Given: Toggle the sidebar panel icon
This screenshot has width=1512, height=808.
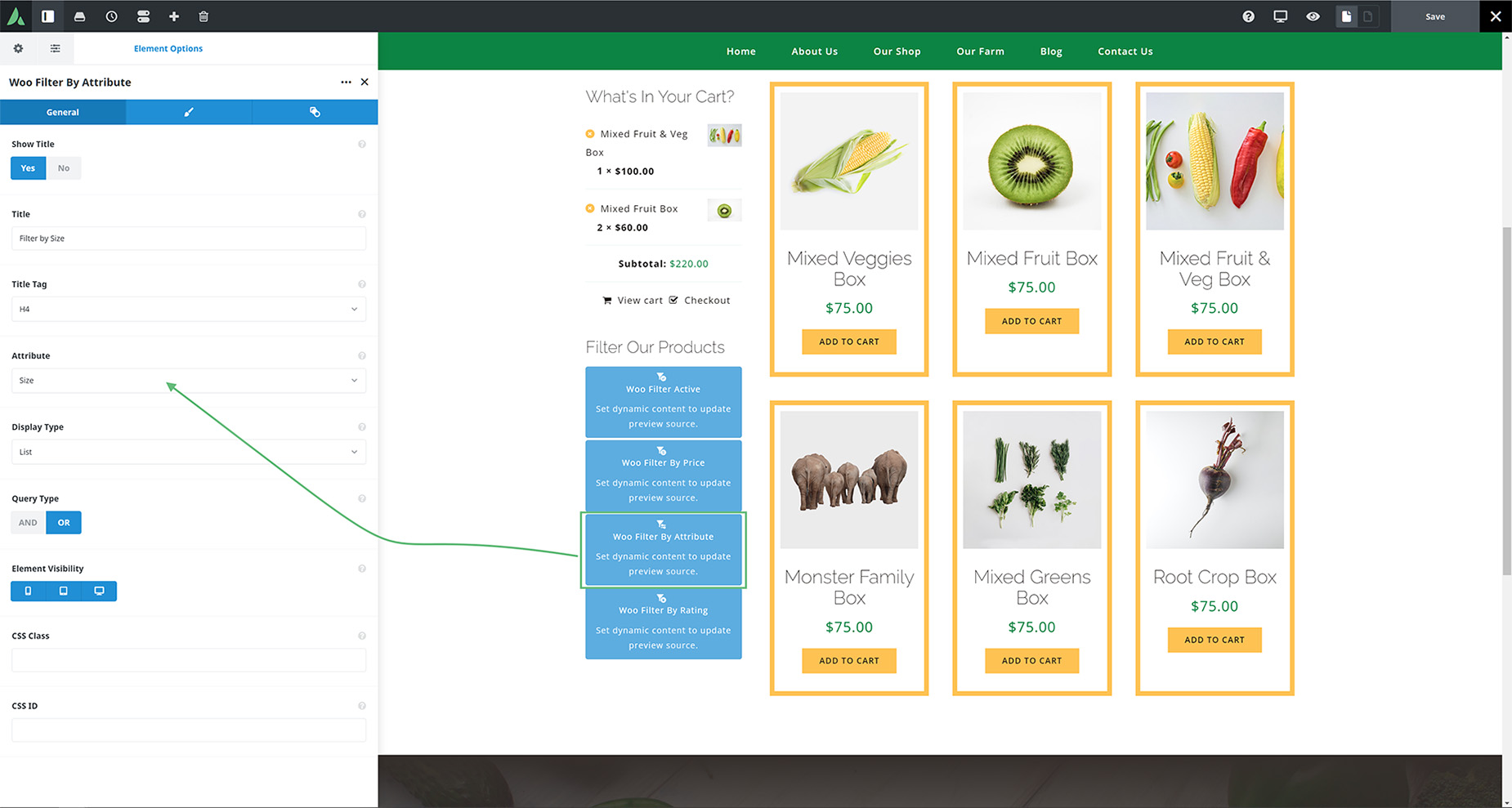Looking at the screenshot, I should tap(48, 16).
